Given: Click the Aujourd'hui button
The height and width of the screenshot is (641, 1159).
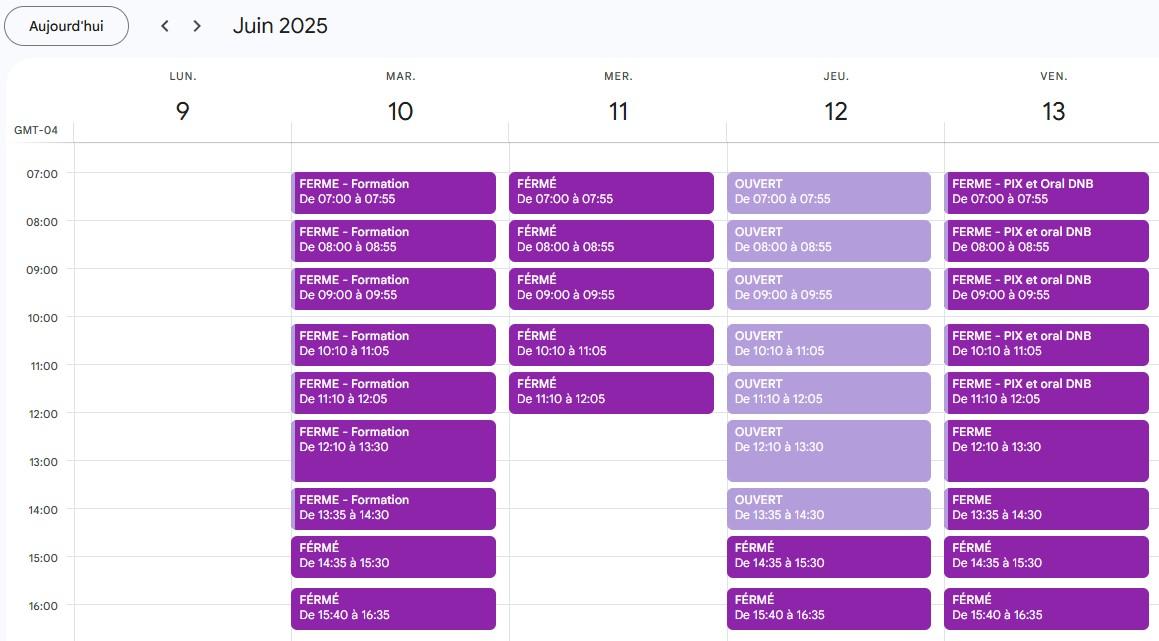Looking at the screenshot, I should [66, 26].
